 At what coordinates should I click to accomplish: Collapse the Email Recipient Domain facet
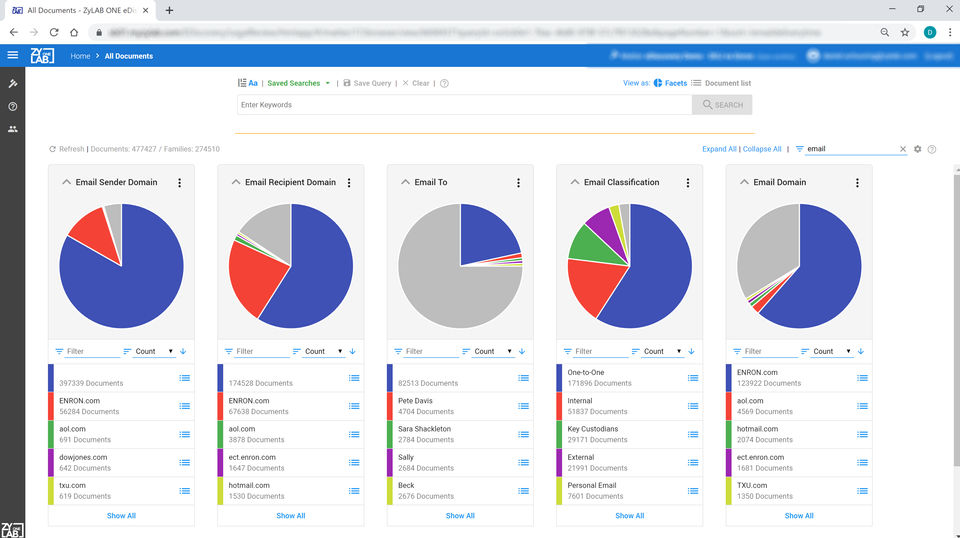click(x=236, y=182)
